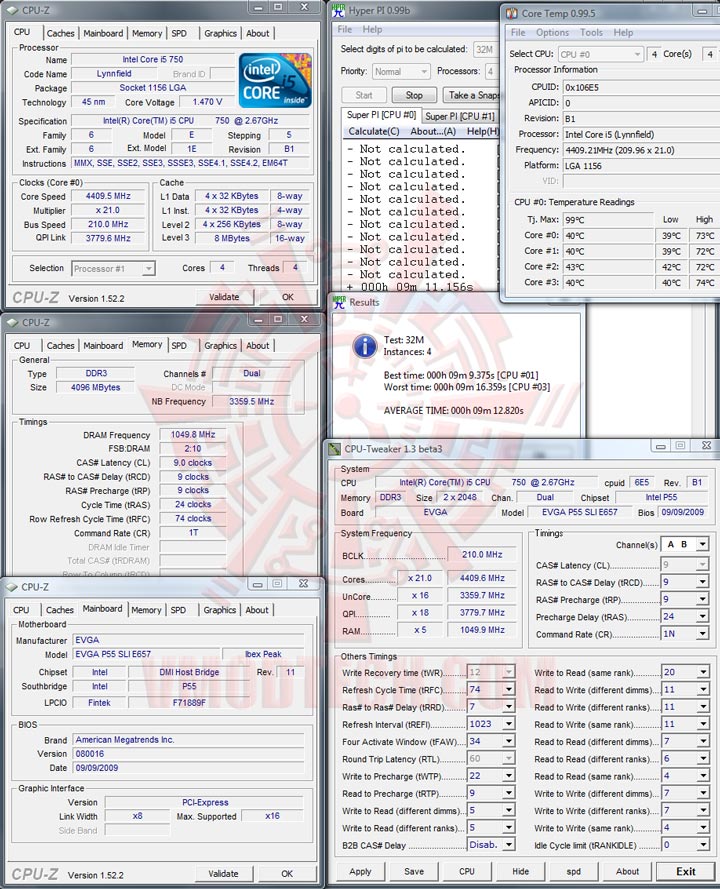Expand the RAS# to CAS# Delay (tRCD) dropdown
Image resolution: width=720 pixels, height=889 pixels.
pyautogui.click(x=703, y=582)
